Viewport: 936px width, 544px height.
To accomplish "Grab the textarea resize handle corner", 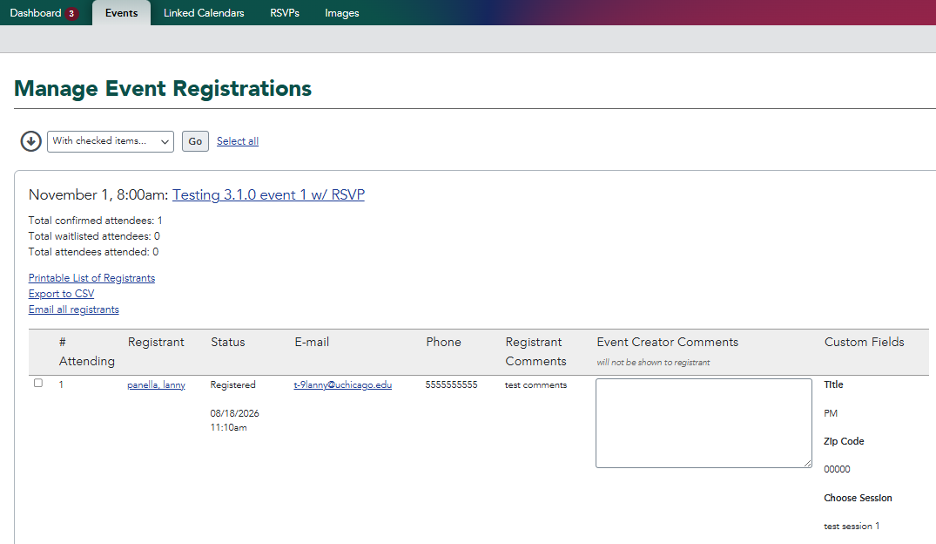I will pyautogui.click(x=808, y=463).
